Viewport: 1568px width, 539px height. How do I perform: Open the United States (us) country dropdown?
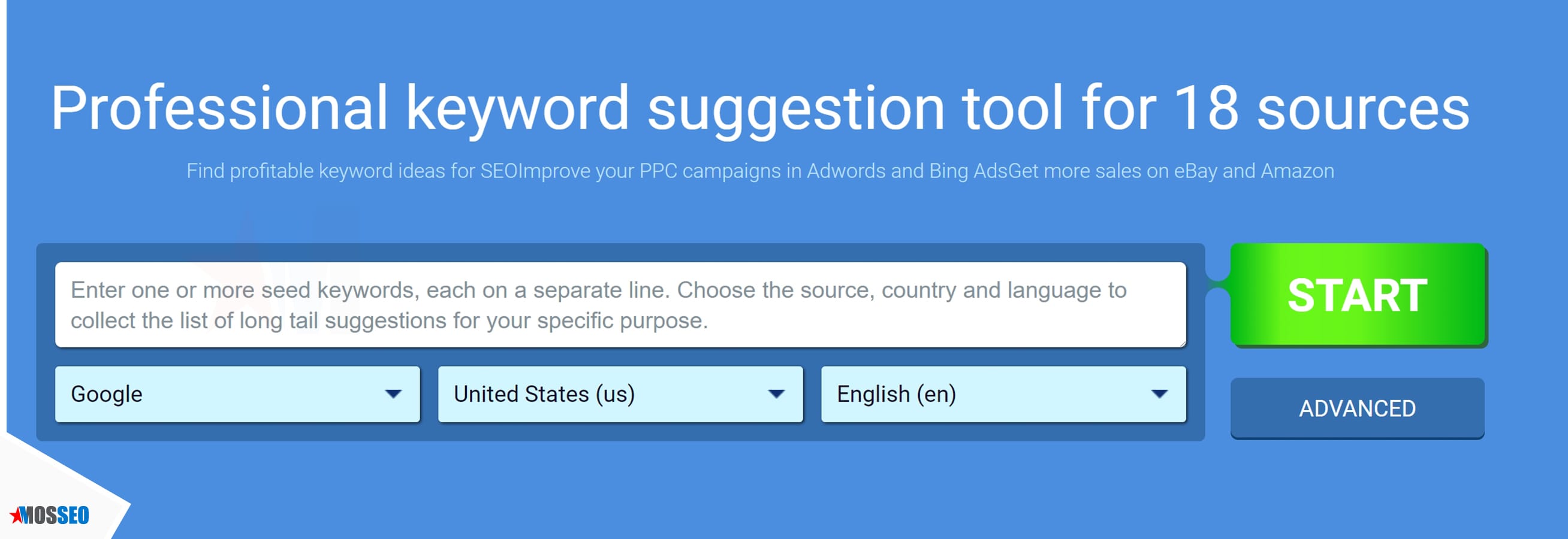coord(620,393)
